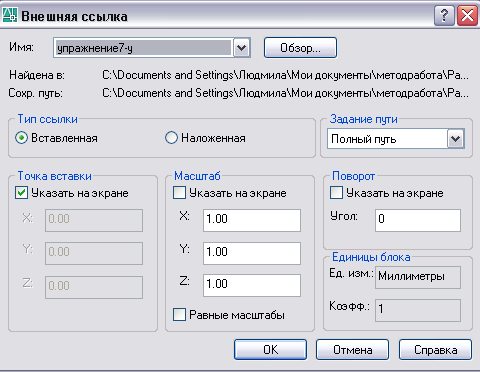Click the scale Z input field
The image size is (480, 372).
(x=252, y=285)
